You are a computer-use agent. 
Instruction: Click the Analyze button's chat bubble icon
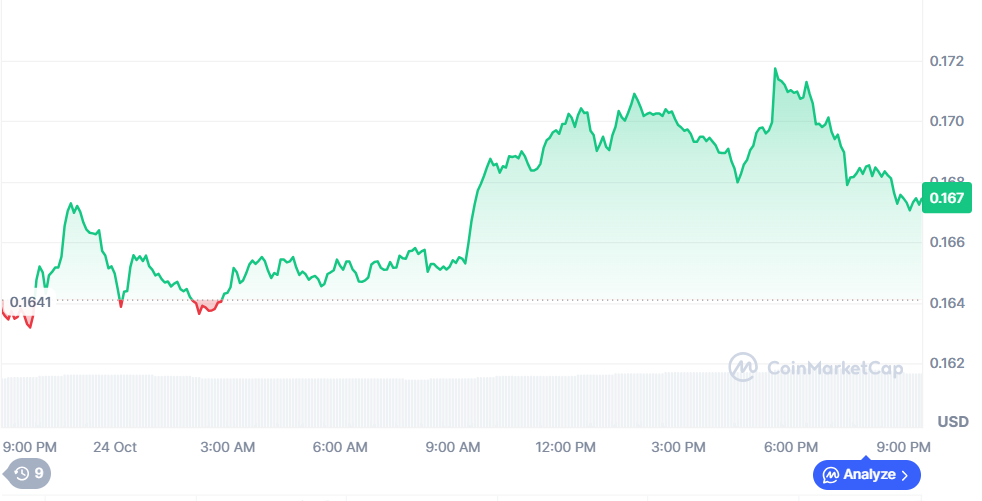[830, 474]
